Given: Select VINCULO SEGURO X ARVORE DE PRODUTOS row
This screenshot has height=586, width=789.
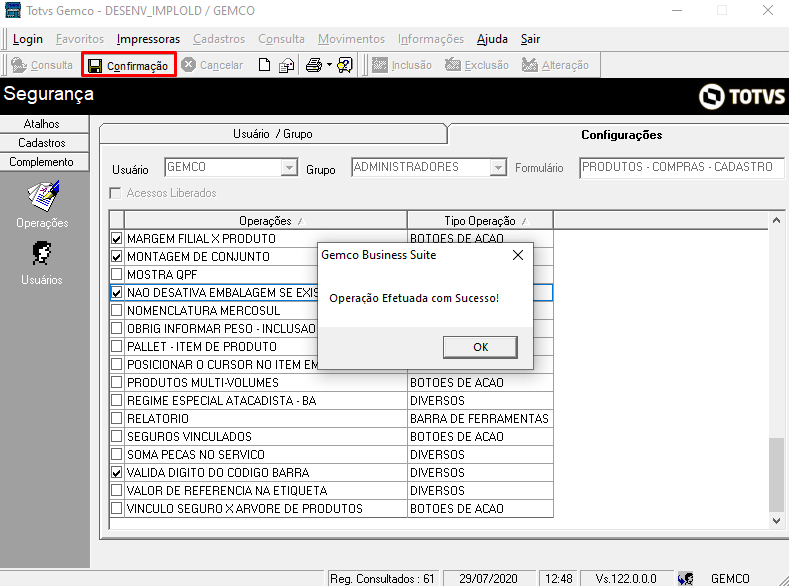Looking at the screenshot, I should 332,509.
